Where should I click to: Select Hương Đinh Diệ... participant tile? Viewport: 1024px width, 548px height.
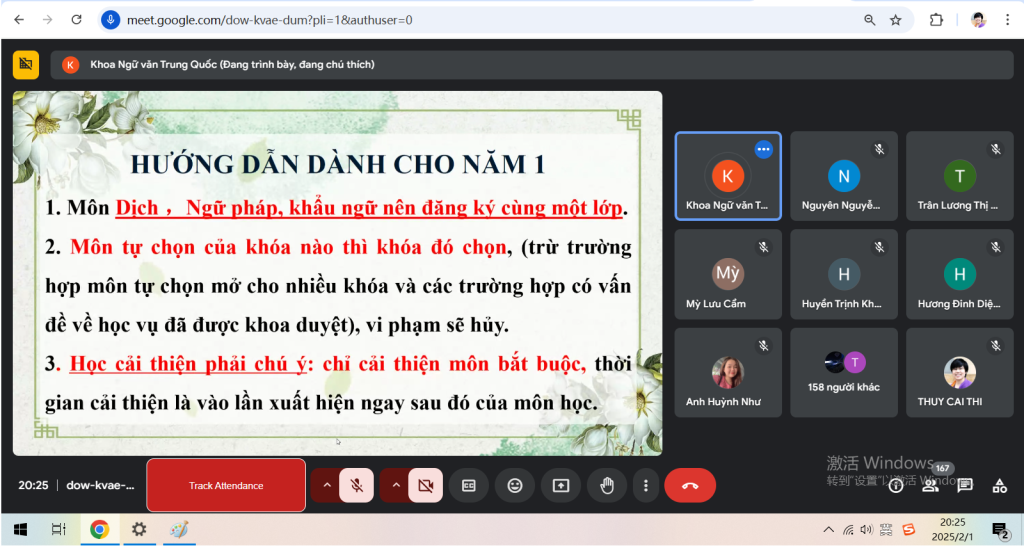[959, 274]
